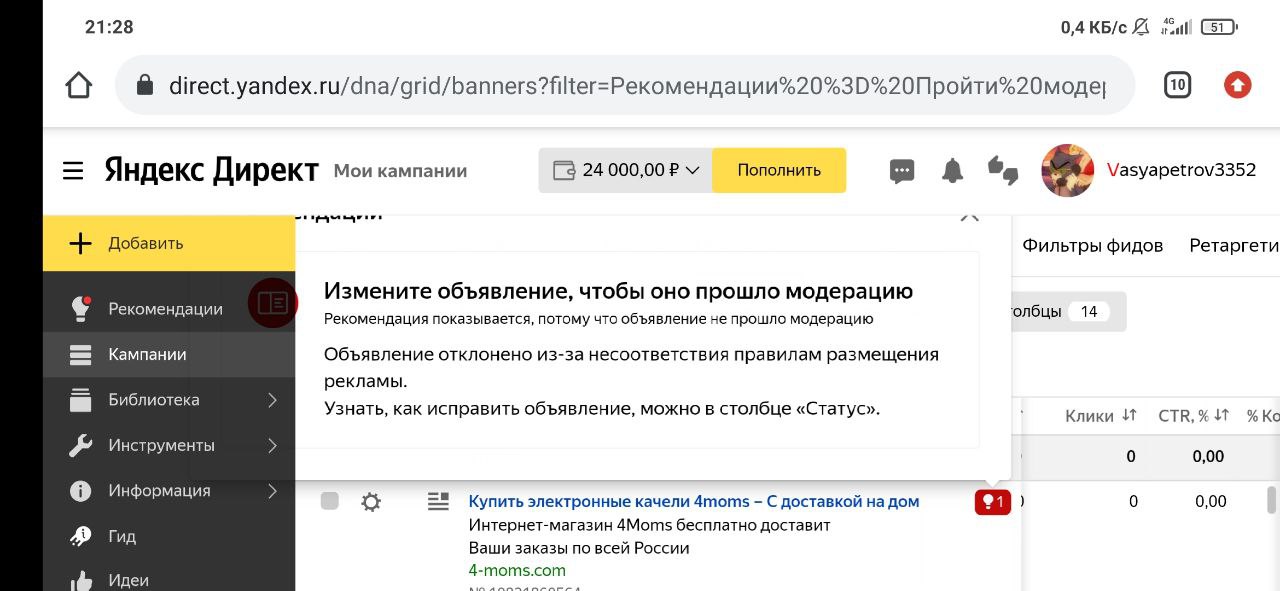This screenshot has height=591, width=1280.
Task: Open the user avatar picture
Action: (1067, 170)
